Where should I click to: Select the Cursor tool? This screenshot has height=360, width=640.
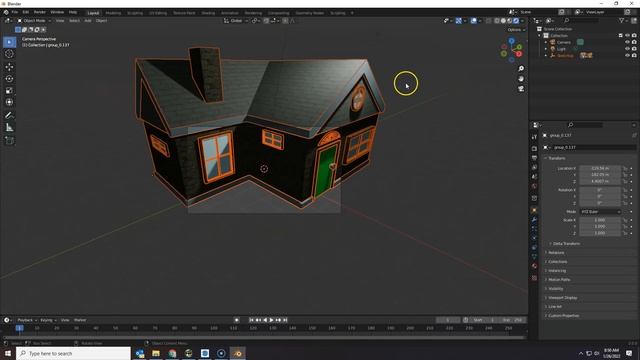coord(9,54)
